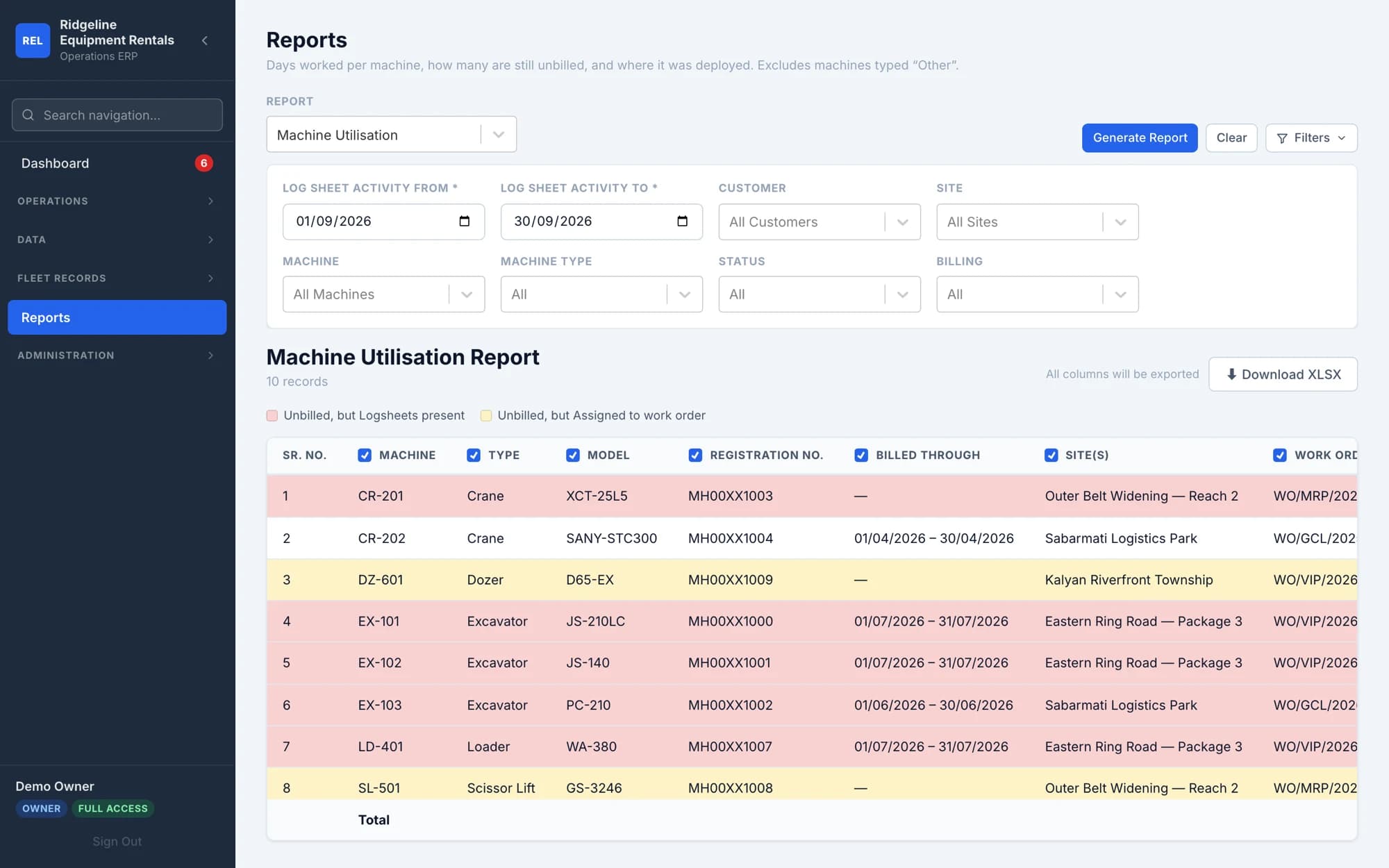The image size is (1389, 868).
Task: Click Sign Out
Action: pos(117,842)
